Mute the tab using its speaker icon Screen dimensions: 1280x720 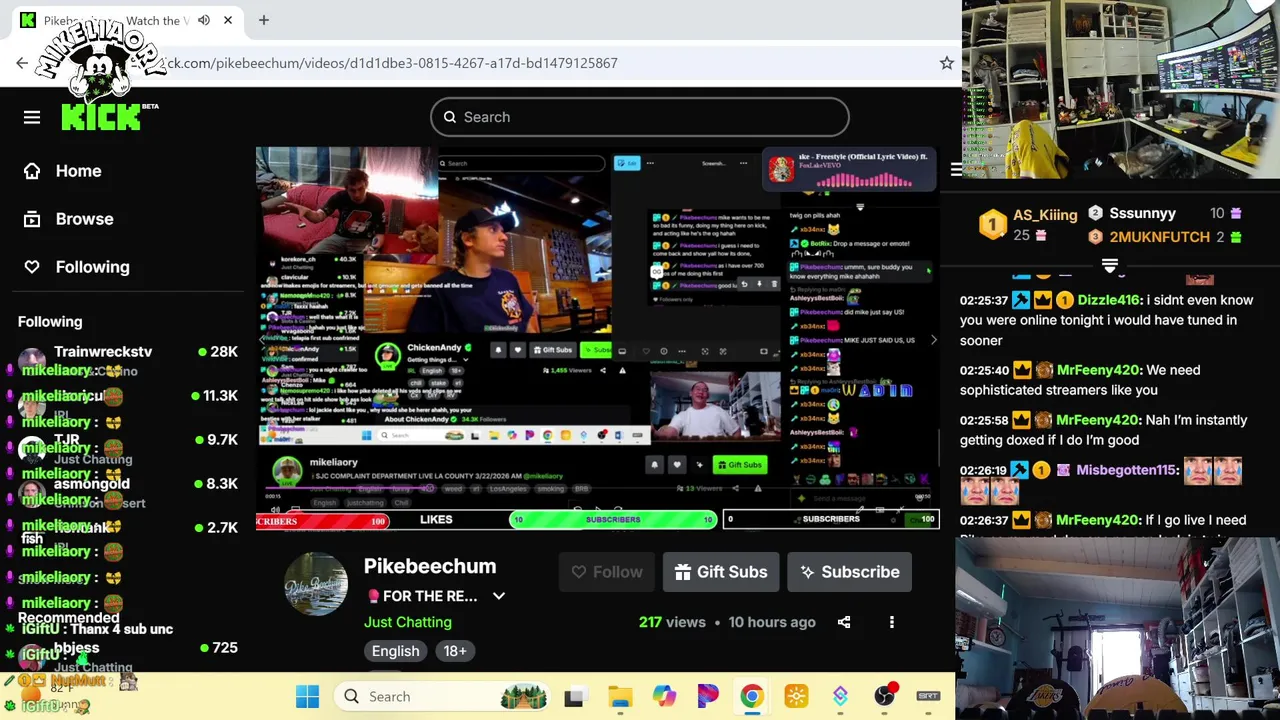(x=204, y=20)
